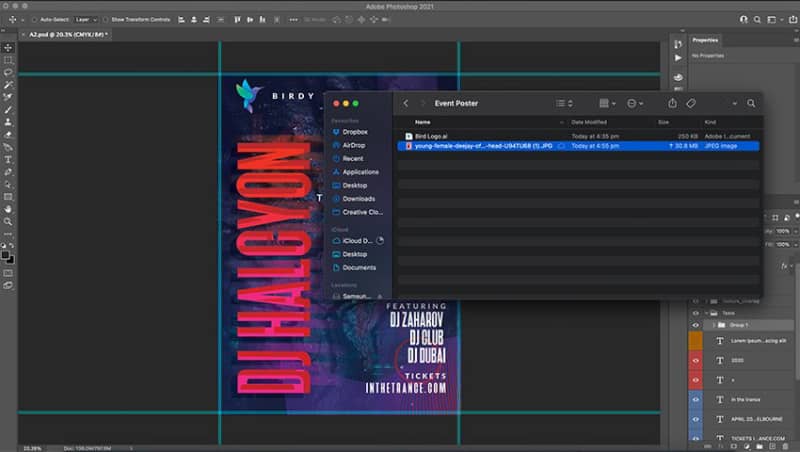Toggle visibility of Group 1 layer
The width and height of the screenshot is (800, 452).
point(695,325)
